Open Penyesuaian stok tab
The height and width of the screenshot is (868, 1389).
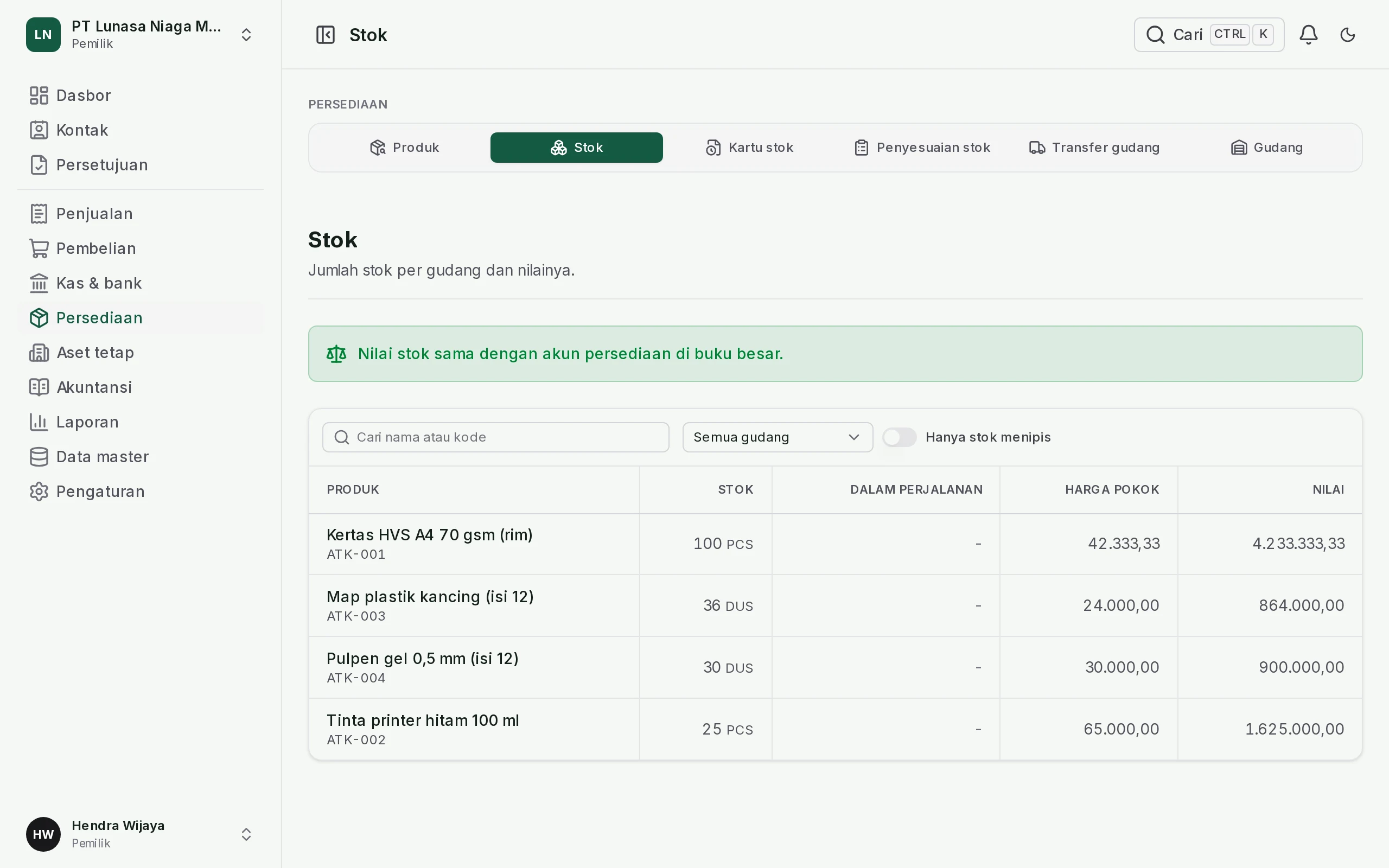click(x=922, y=148)
